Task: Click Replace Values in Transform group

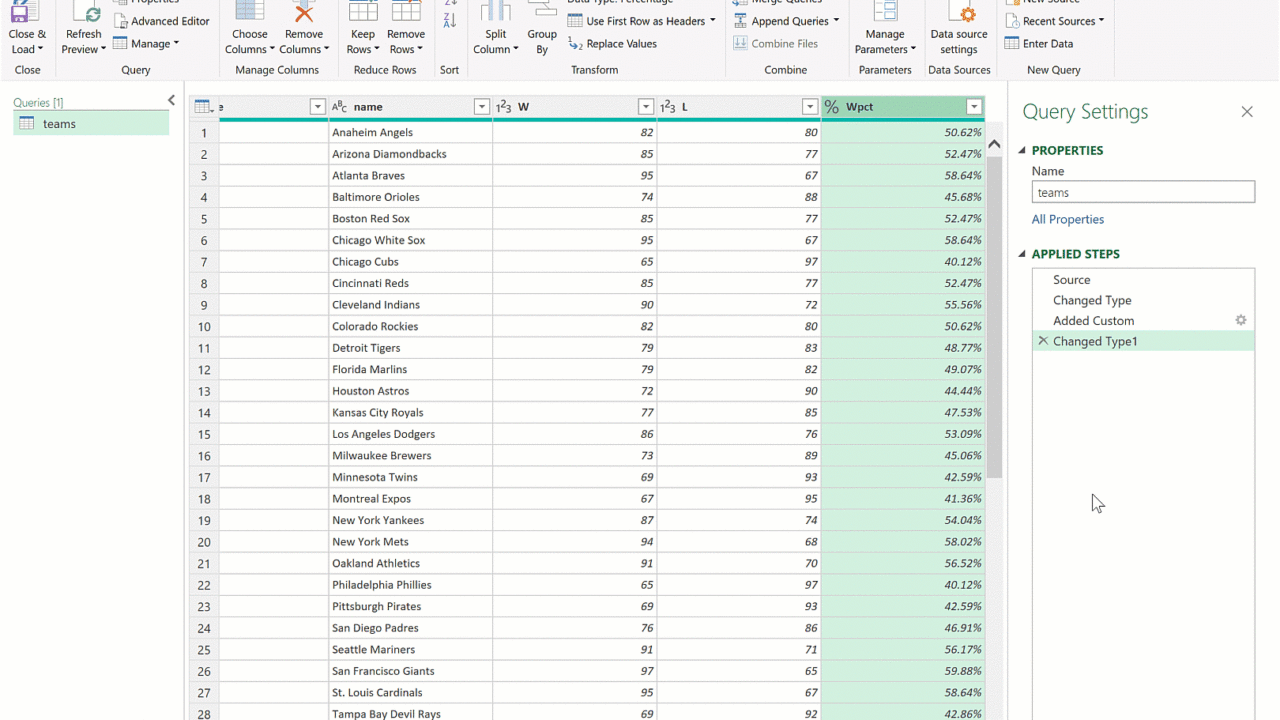Action: tap(611, 44)
